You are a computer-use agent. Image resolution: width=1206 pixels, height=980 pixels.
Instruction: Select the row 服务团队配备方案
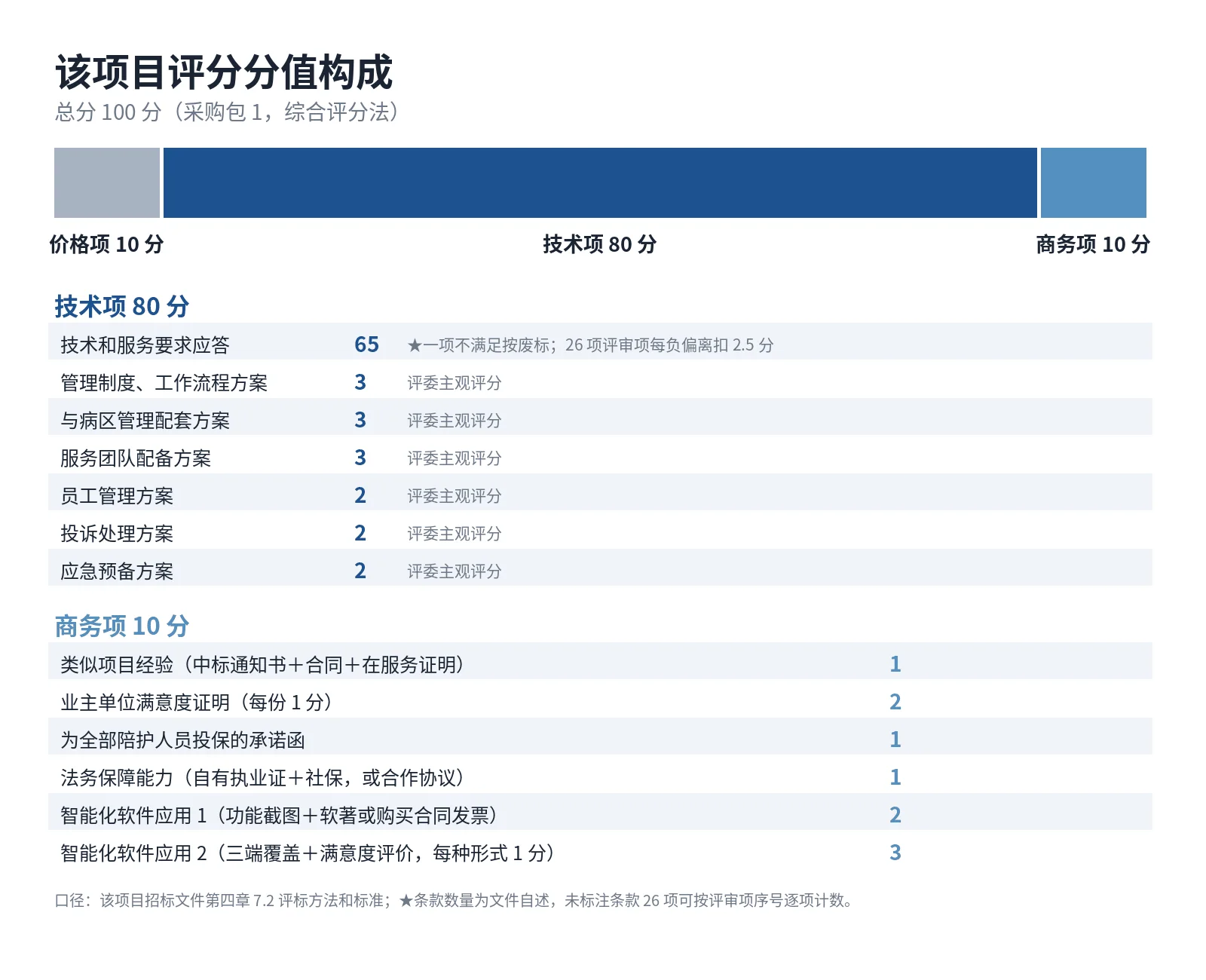tap(600, 455)
